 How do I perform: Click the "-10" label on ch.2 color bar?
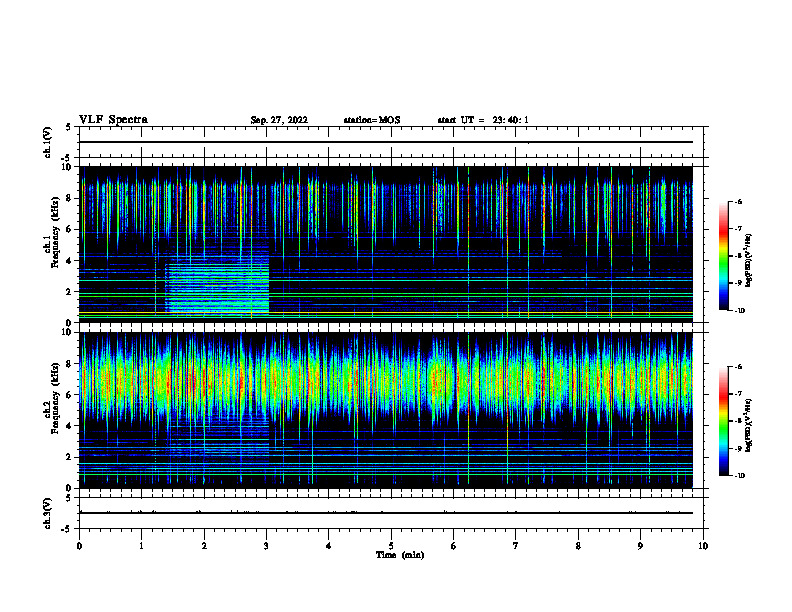coord(739,476)
